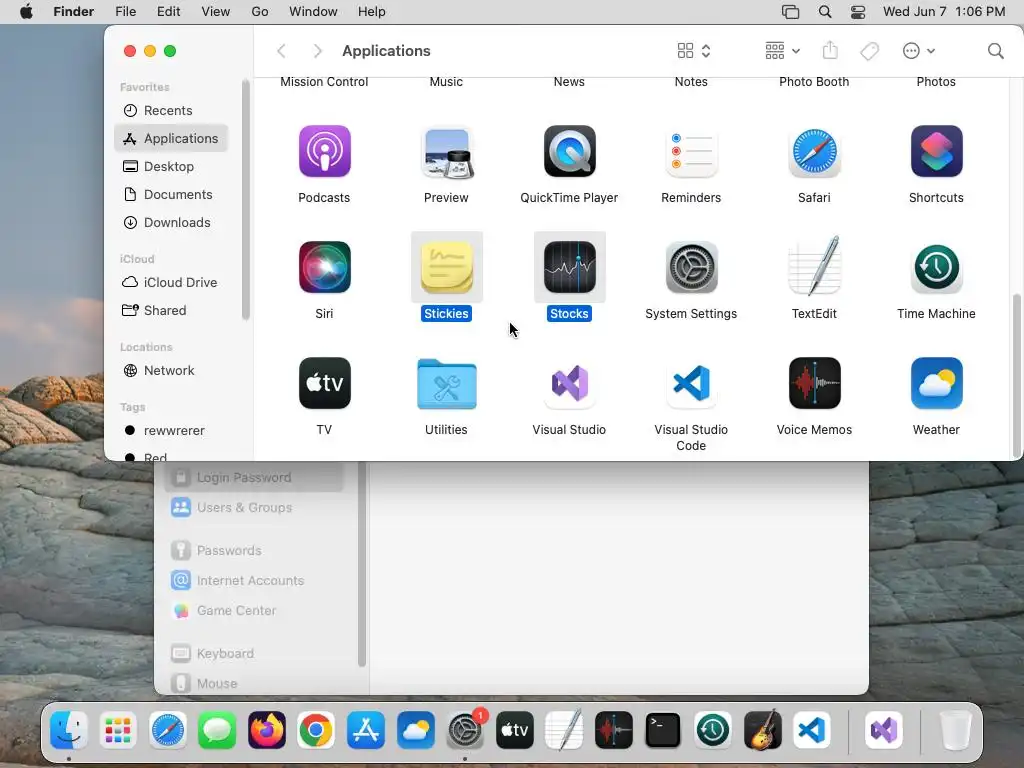The image size is (1024, 768).
Task: Open the Podcasts app icon
Action: (325, 152)
